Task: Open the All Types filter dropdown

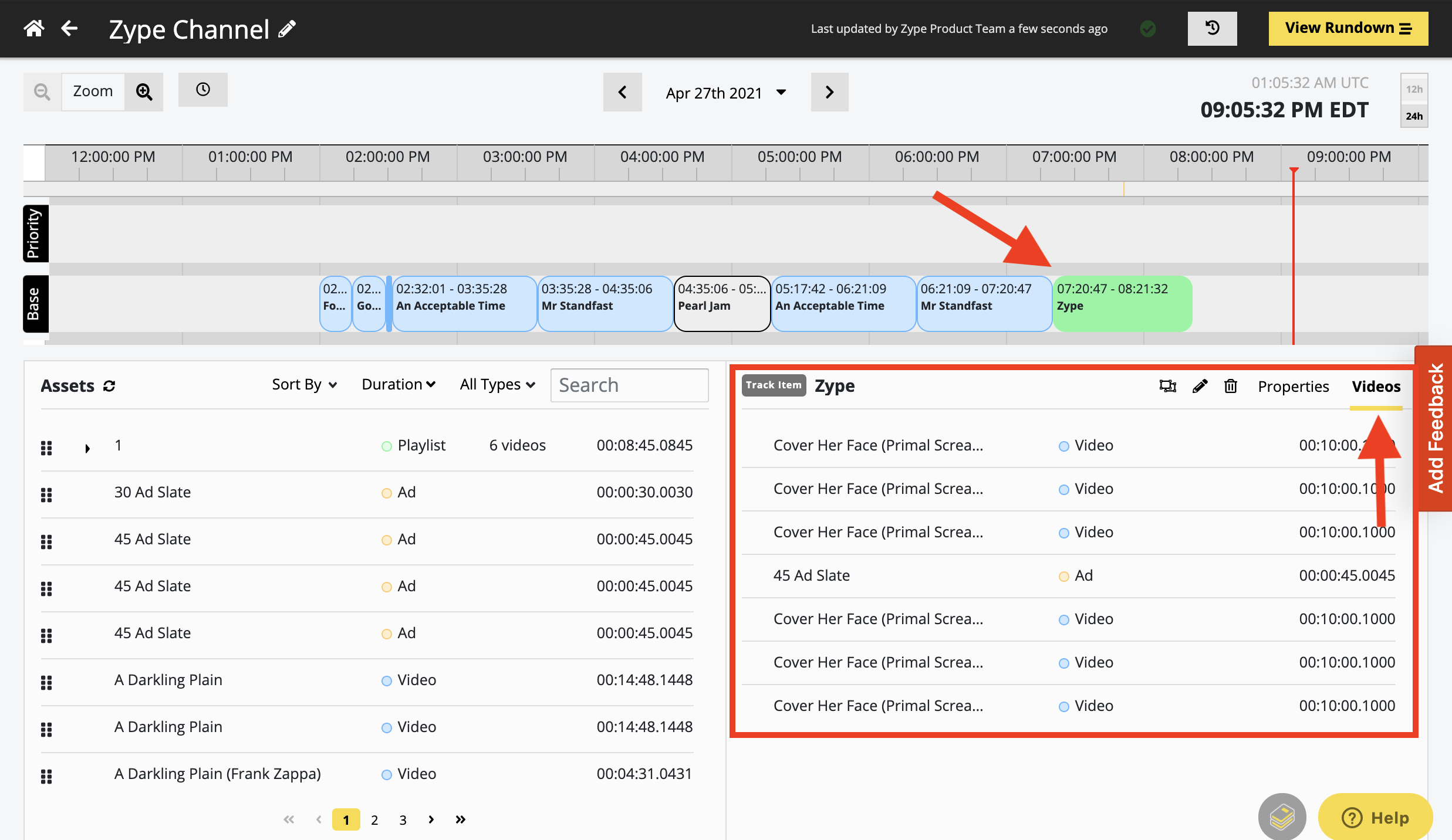Action: (x=498, y=385)
